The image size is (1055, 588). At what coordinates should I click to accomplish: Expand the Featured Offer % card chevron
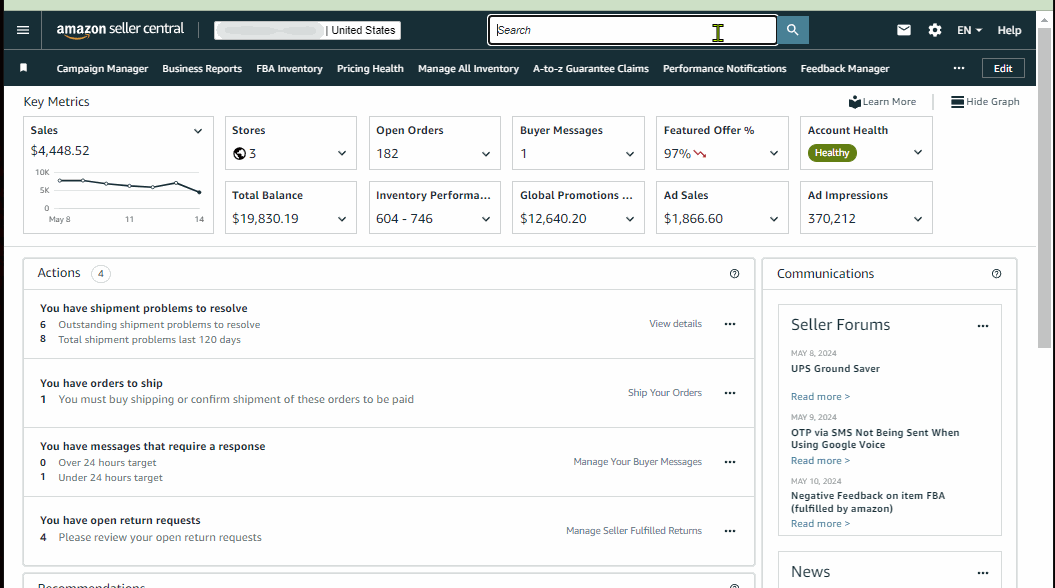(x=774, y=153)
